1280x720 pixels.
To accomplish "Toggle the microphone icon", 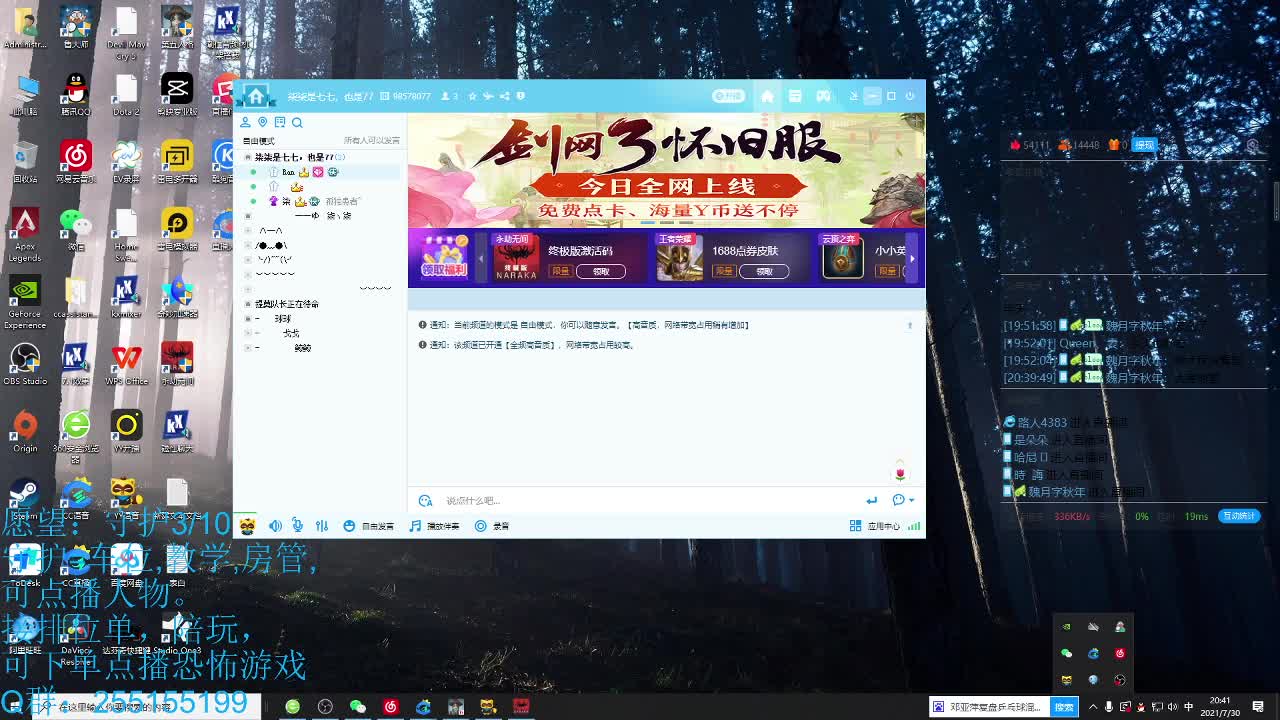I will point(298,526).
